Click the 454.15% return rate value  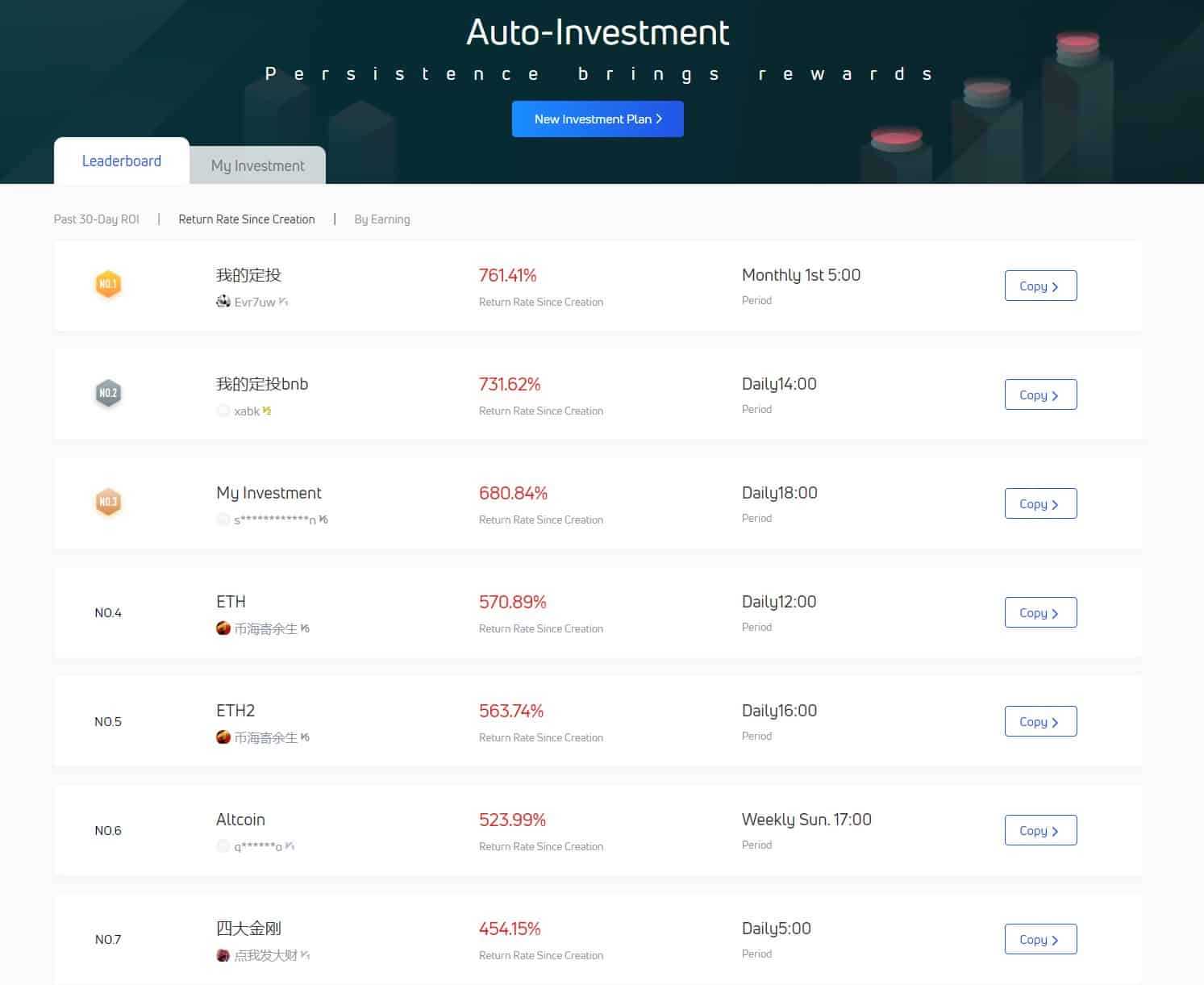click(x=510, y=929)
